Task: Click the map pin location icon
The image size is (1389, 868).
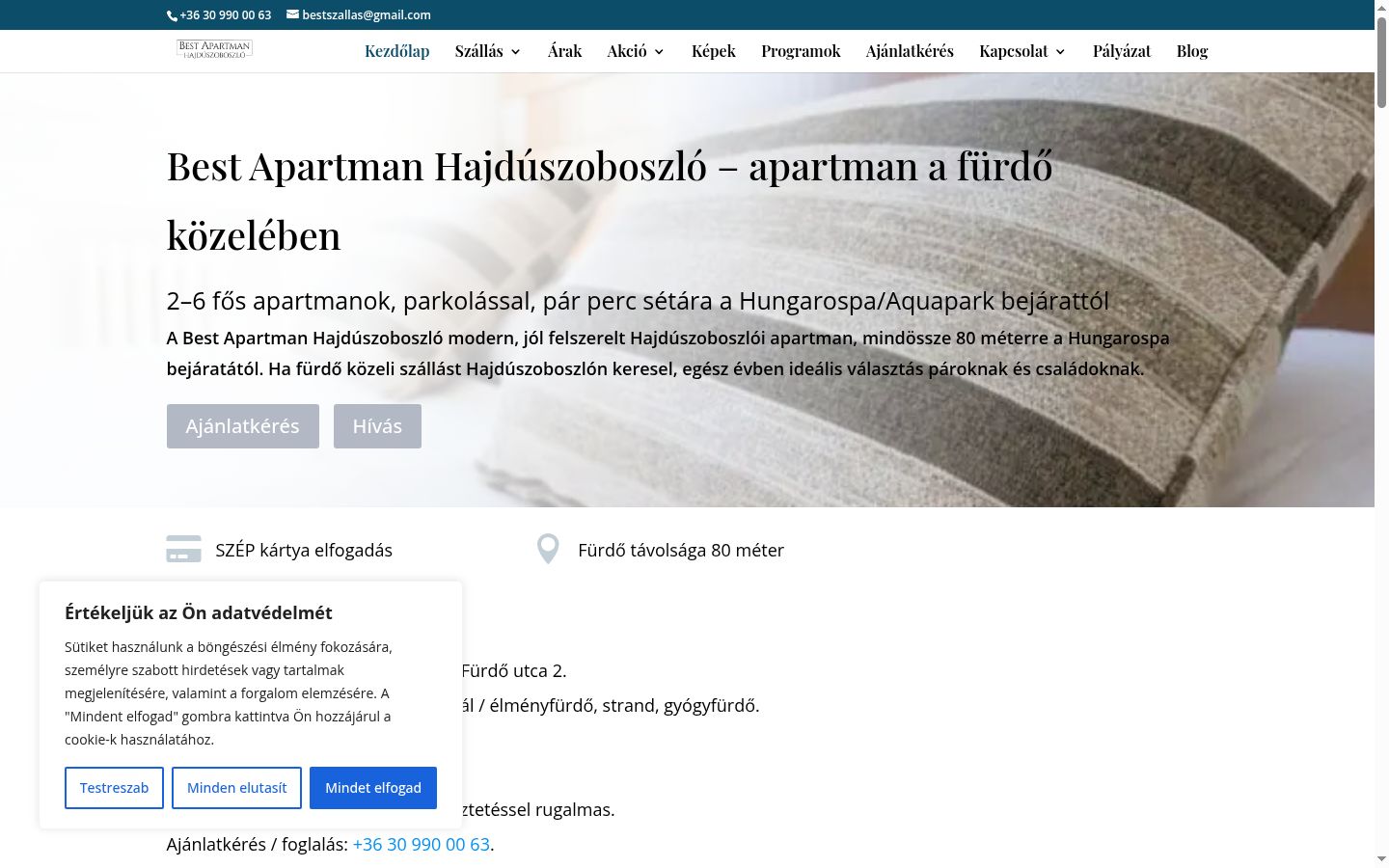Action: [548, 549]
